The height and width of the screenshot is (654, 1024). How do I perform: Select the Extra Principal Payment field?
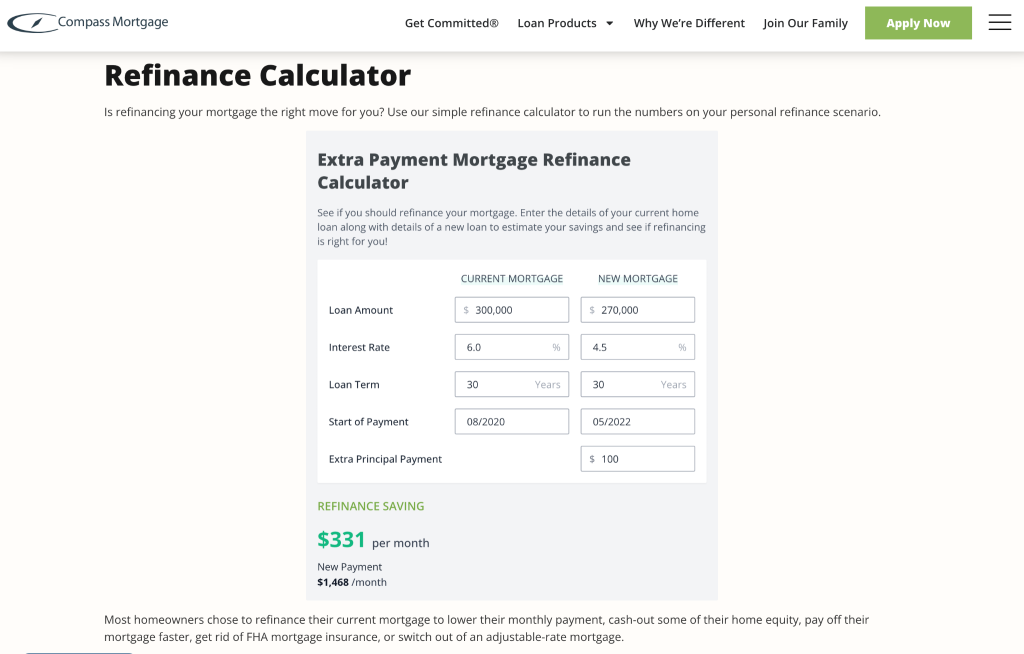click(x=637, y=458)
